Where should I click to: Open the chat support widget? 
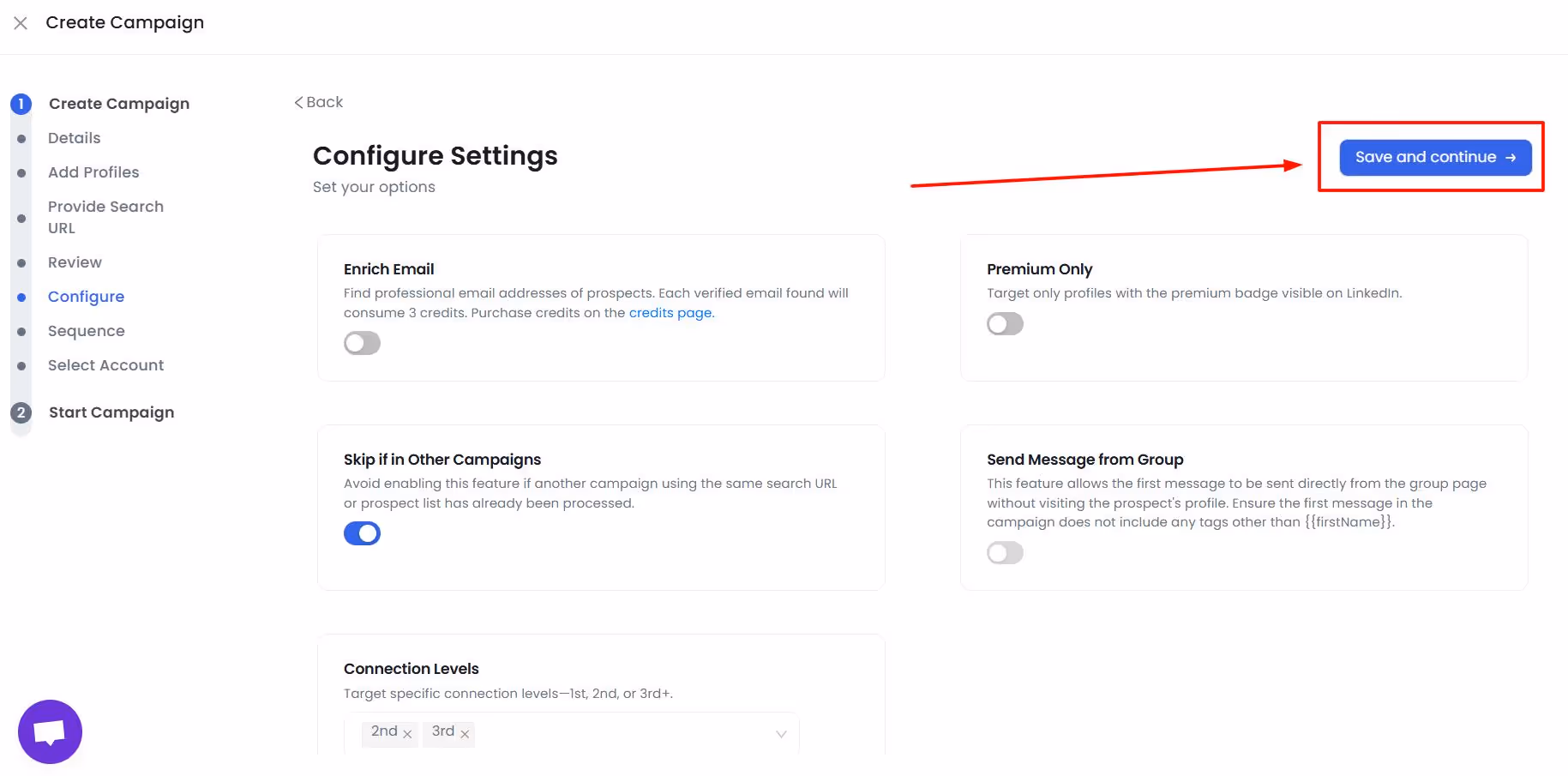pos(49,731)
